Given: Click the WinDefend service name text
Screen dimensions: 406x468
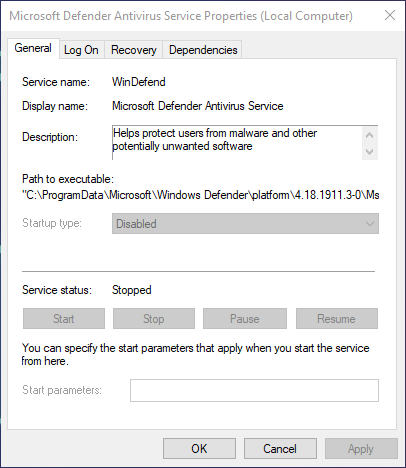Looking at the screenshot, I should pyautogui.click(x=139, y=82).
